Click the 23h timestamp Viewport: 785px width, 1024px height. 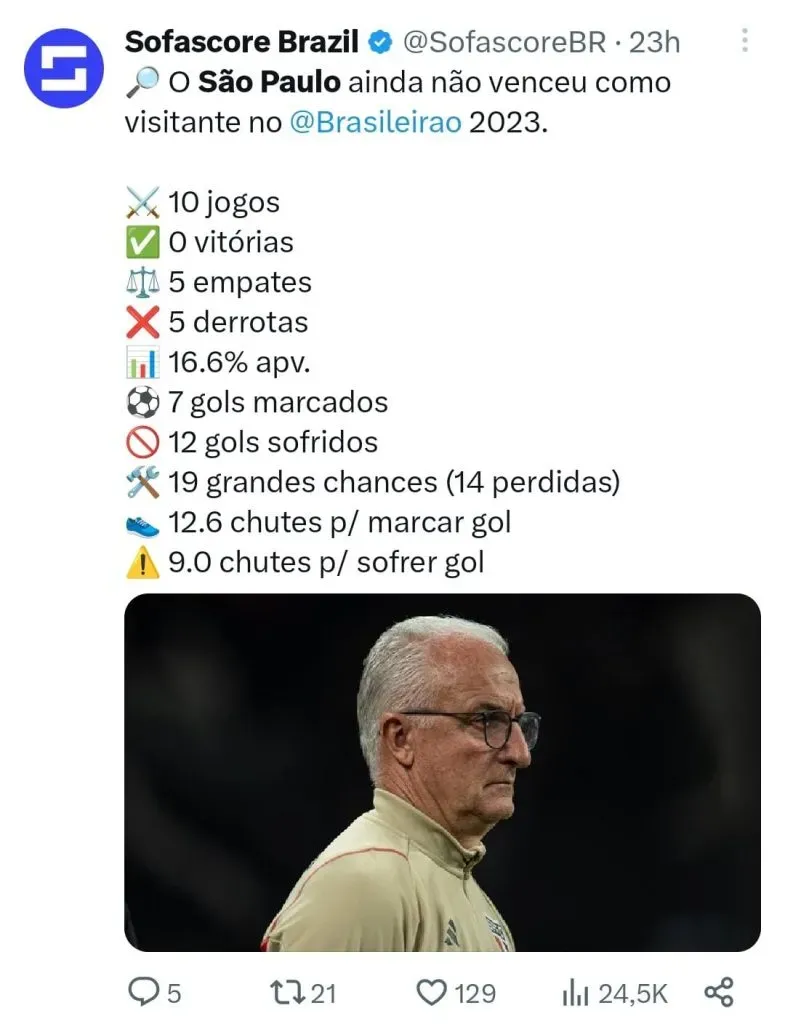[655, 42]
